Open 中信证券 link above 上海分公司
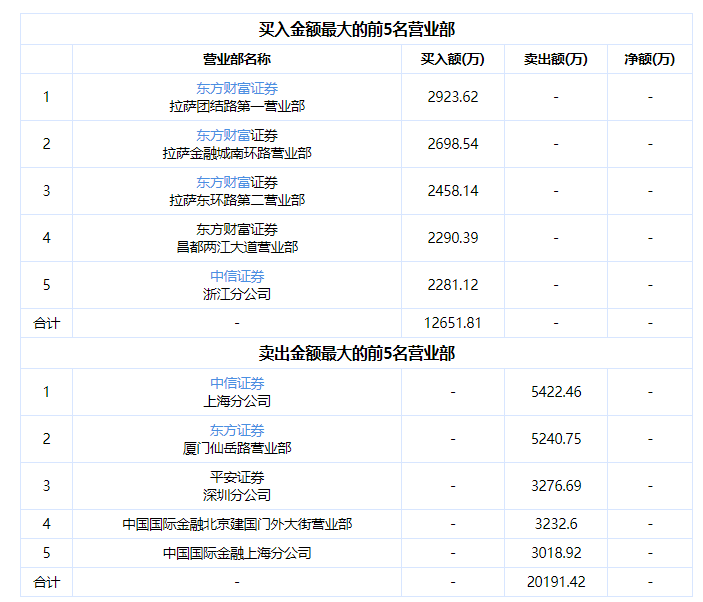The image size is (703, 602). pos(237,383)
